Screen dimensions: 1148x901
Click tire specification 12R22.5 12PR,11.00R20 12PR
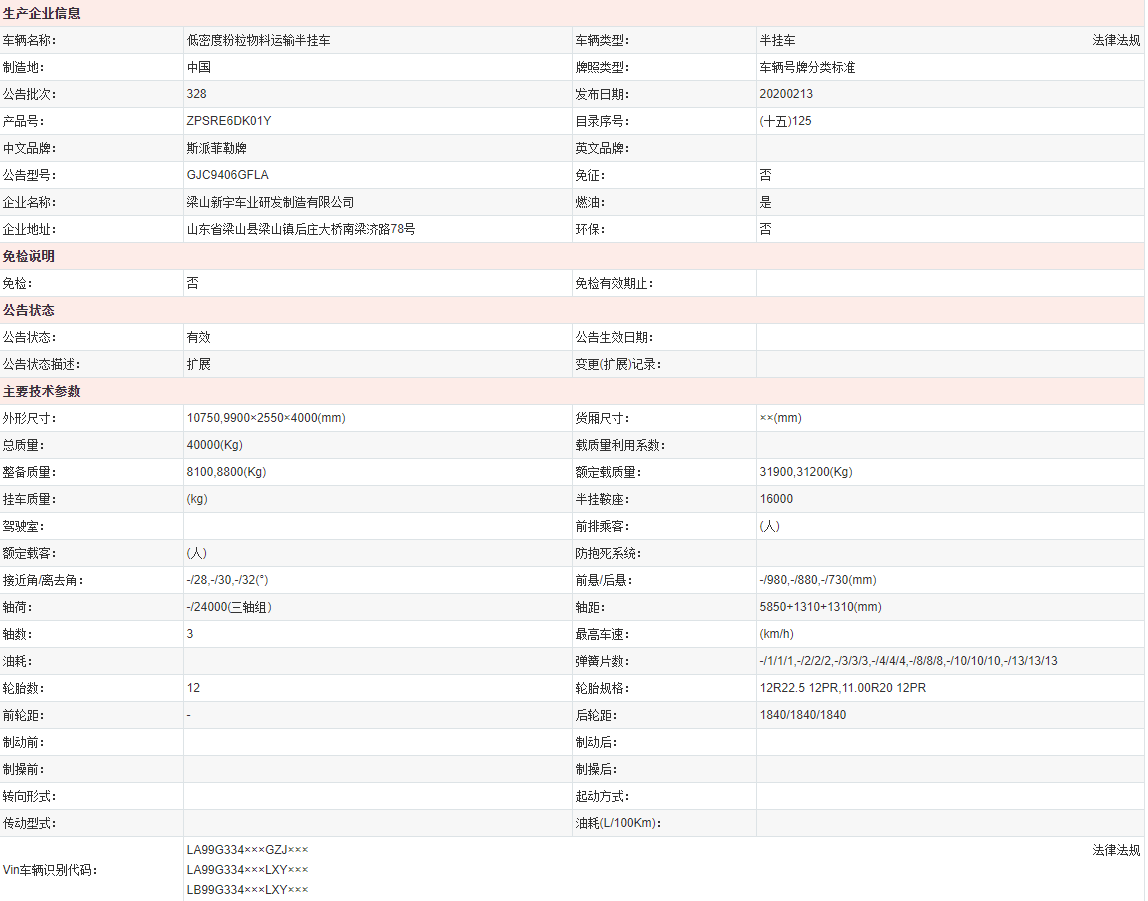coord(842,688)
